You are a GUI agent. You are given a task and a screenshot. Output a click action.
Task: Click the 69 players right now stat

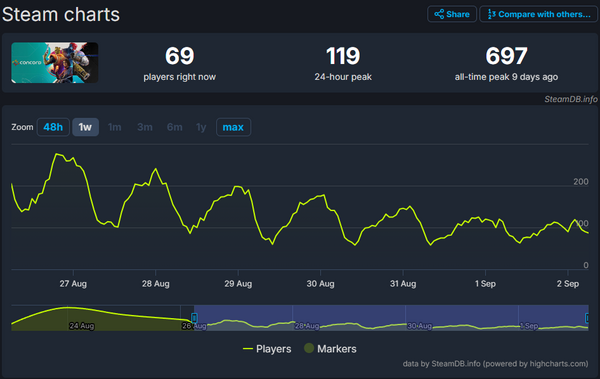pos(179,64)
